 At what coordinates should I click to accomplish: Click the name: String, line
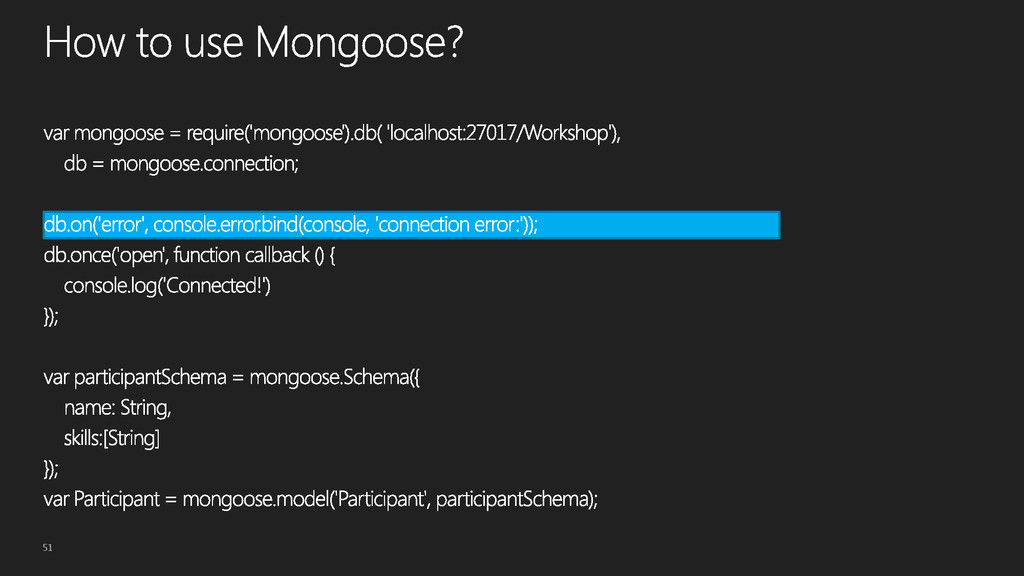(118, 408)
